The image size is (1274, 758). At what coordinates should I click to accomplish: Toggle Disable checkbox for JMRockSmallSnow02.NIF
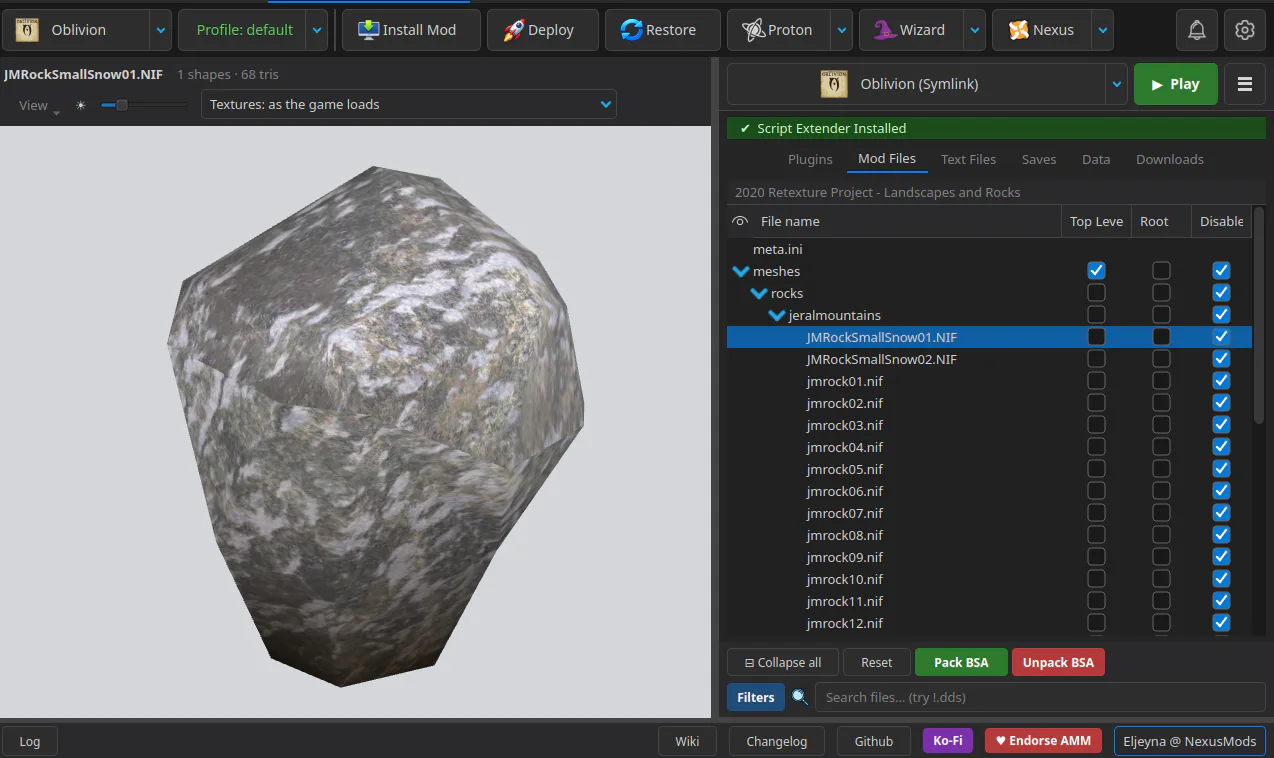[x=1221, y=359]
